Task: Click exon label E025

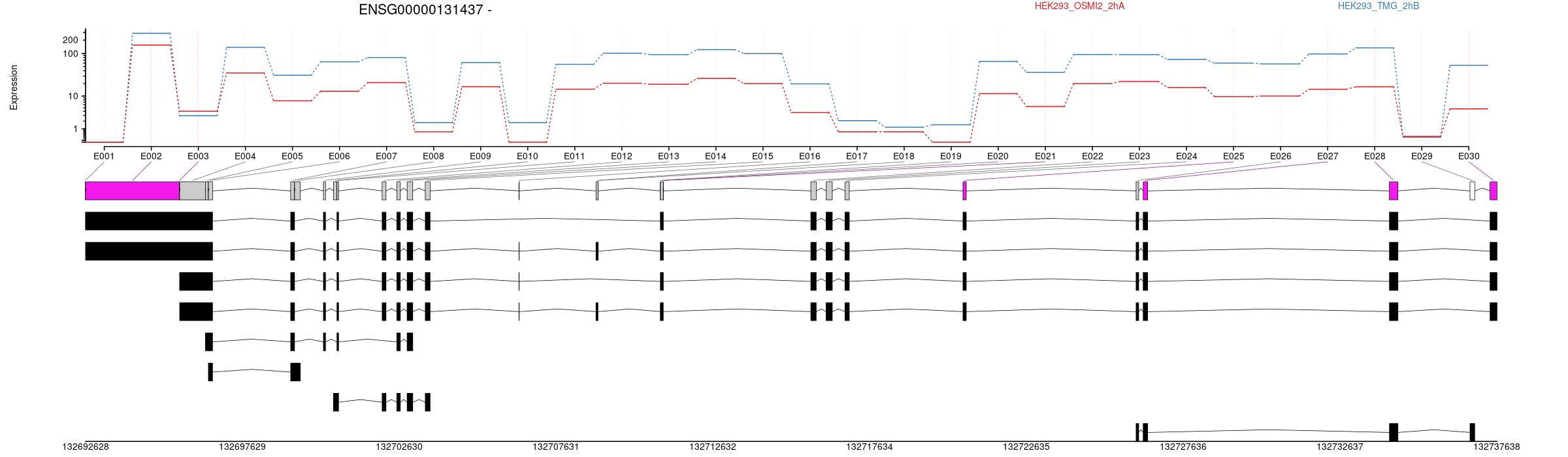Action: 1233,156
